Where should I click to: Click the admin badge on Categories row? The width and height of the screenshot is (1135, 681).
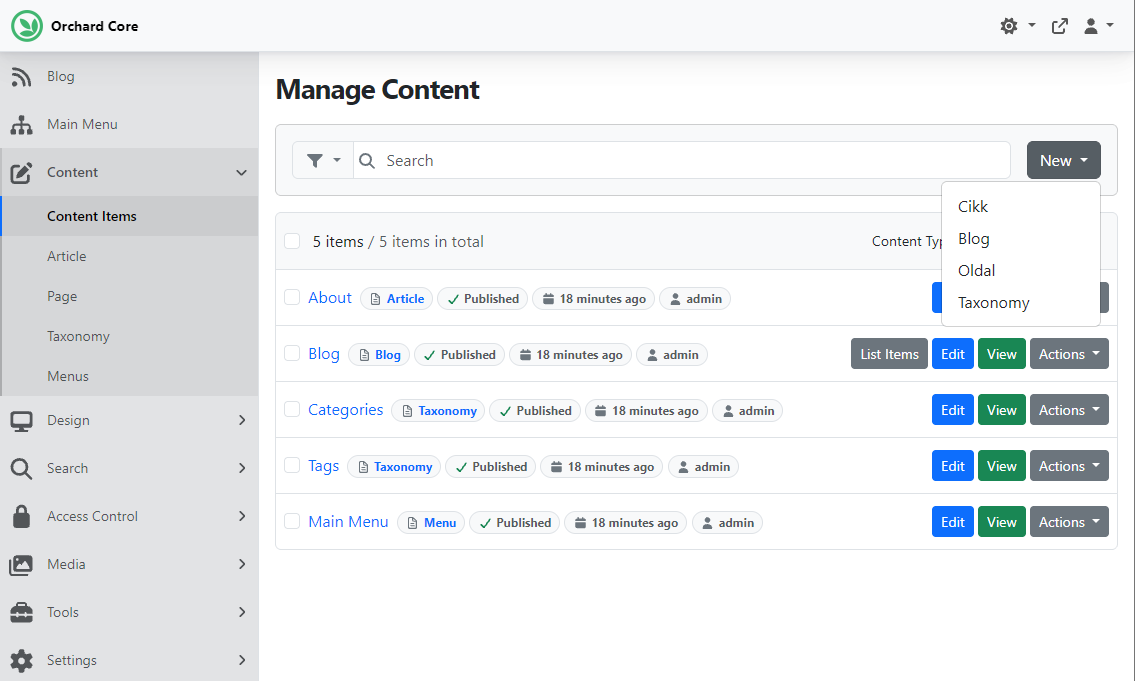pyautogui.click(x=748, y=411)
